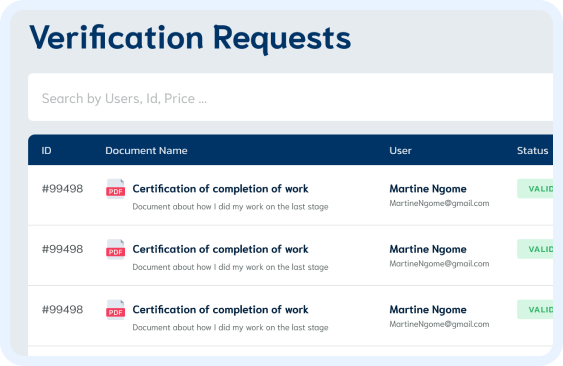Screen dimensions: 563x366
Task: Click Martine Ngome name in second row
Action: [x=428, y=249]
